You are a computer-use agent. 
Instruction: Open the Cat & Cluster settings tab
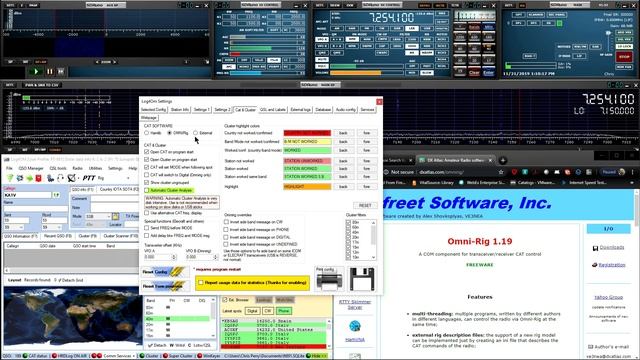[245, 110]
